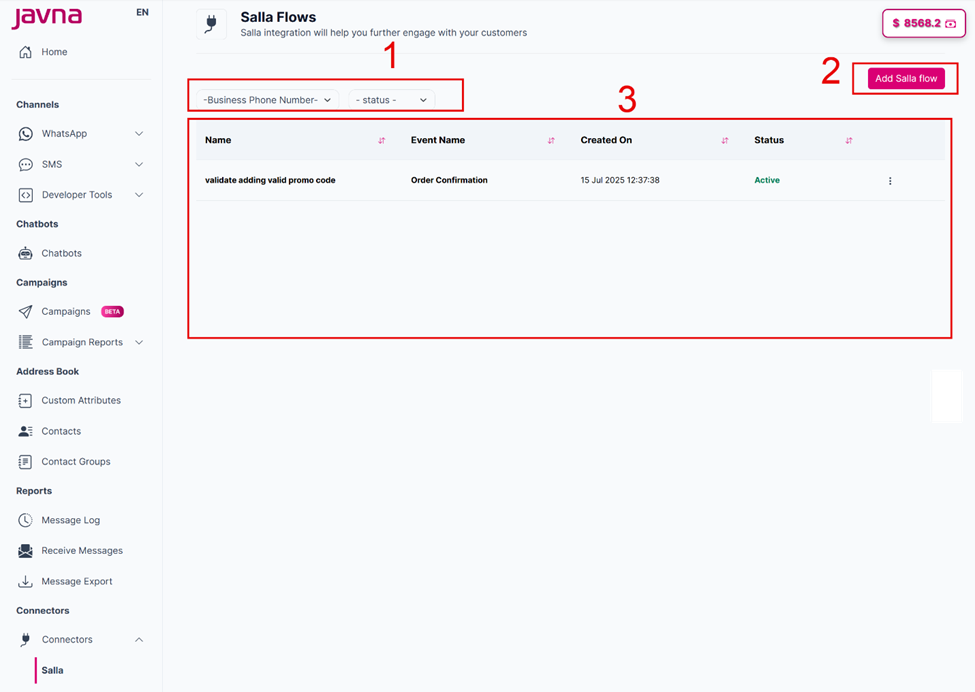Open the Custom Attributes link
Image resolution: width=975 pixels, height=692 pixels.
pyautogui.click(x=81, y=401)
